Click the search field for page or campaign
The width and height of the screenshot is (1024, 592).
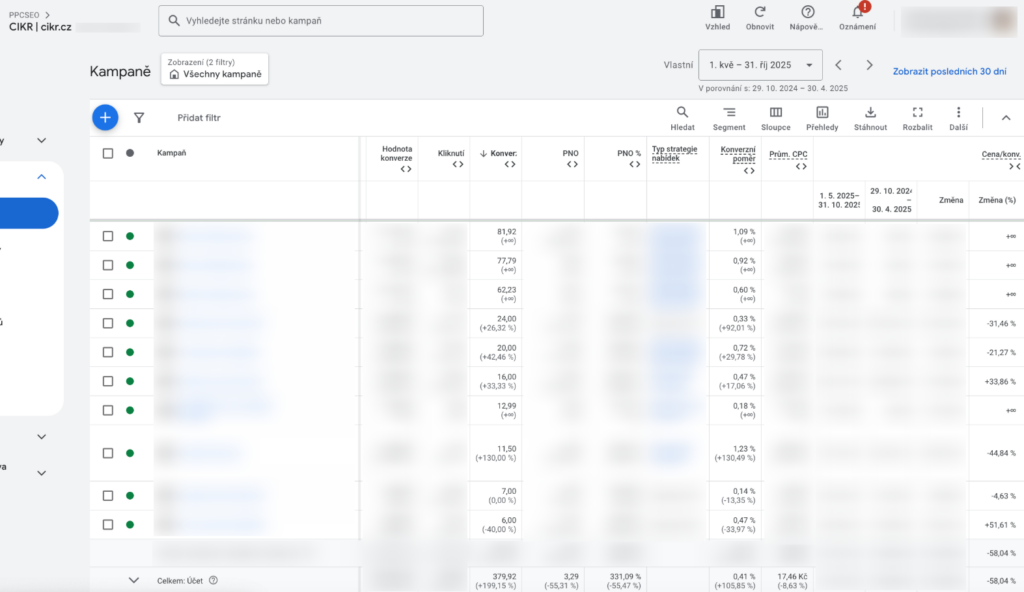click(x=321, y=21)
